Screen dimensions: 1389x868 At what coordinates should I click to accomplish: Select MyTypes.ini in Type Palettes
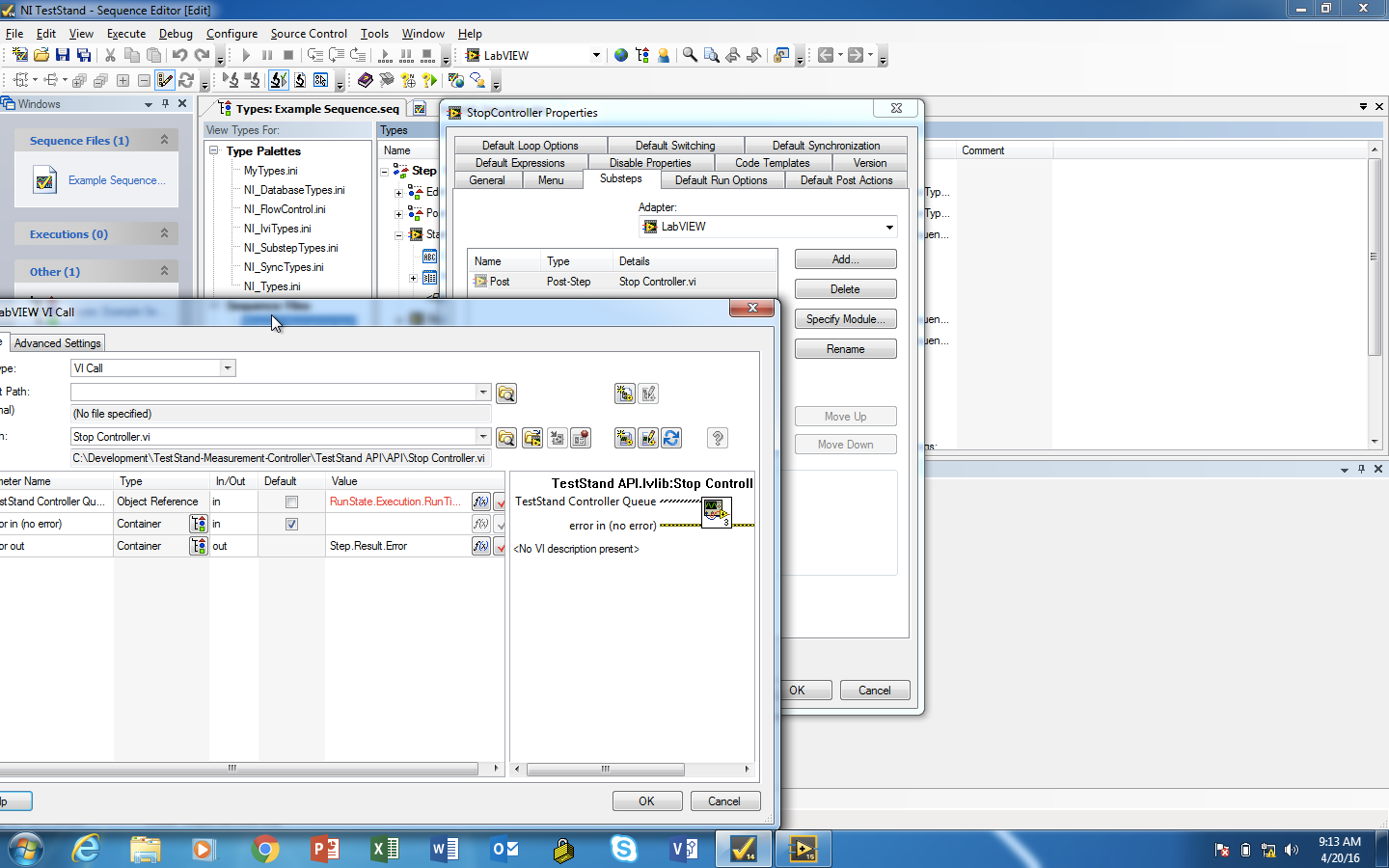tap(271, 171)
